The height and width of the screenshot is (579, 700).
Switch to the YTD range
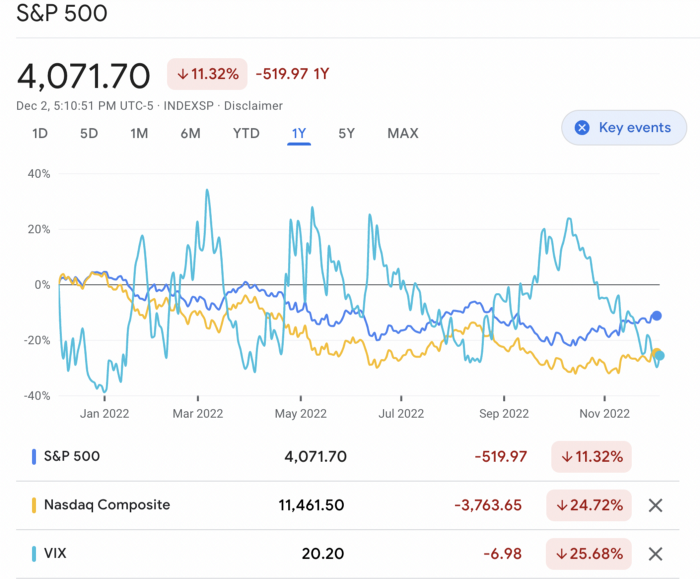[246, 133]
